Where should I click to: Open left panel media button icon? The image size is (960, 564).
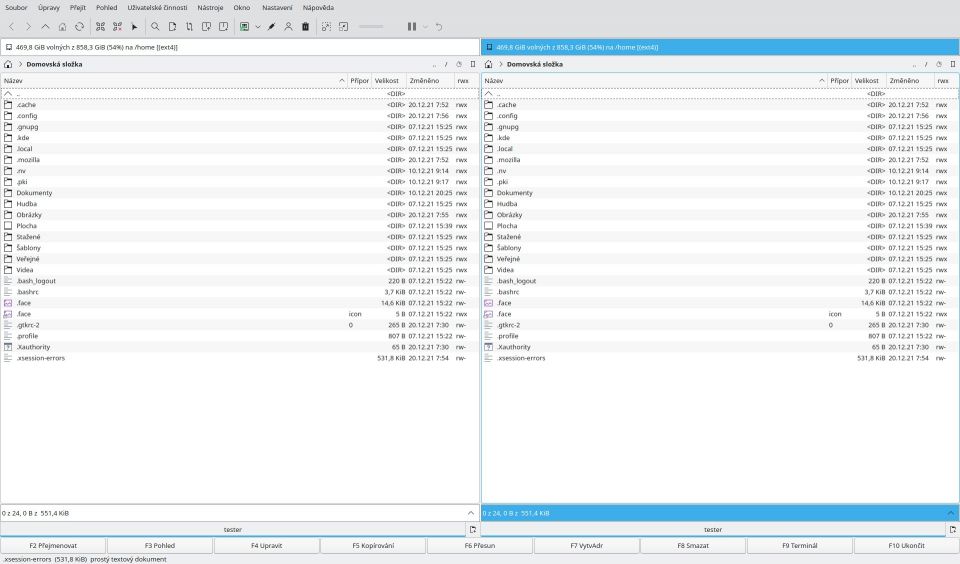click(9, 47)
